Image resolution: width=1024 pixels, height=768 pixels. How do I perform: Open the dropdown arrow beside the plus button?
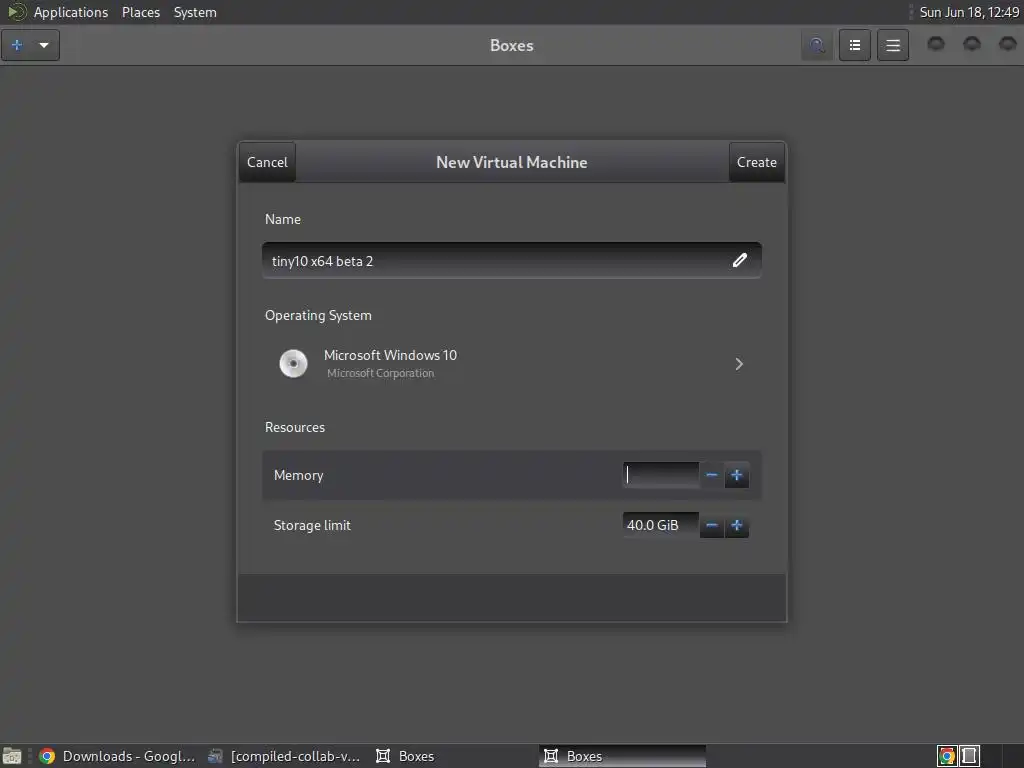[x=44, y=45]
